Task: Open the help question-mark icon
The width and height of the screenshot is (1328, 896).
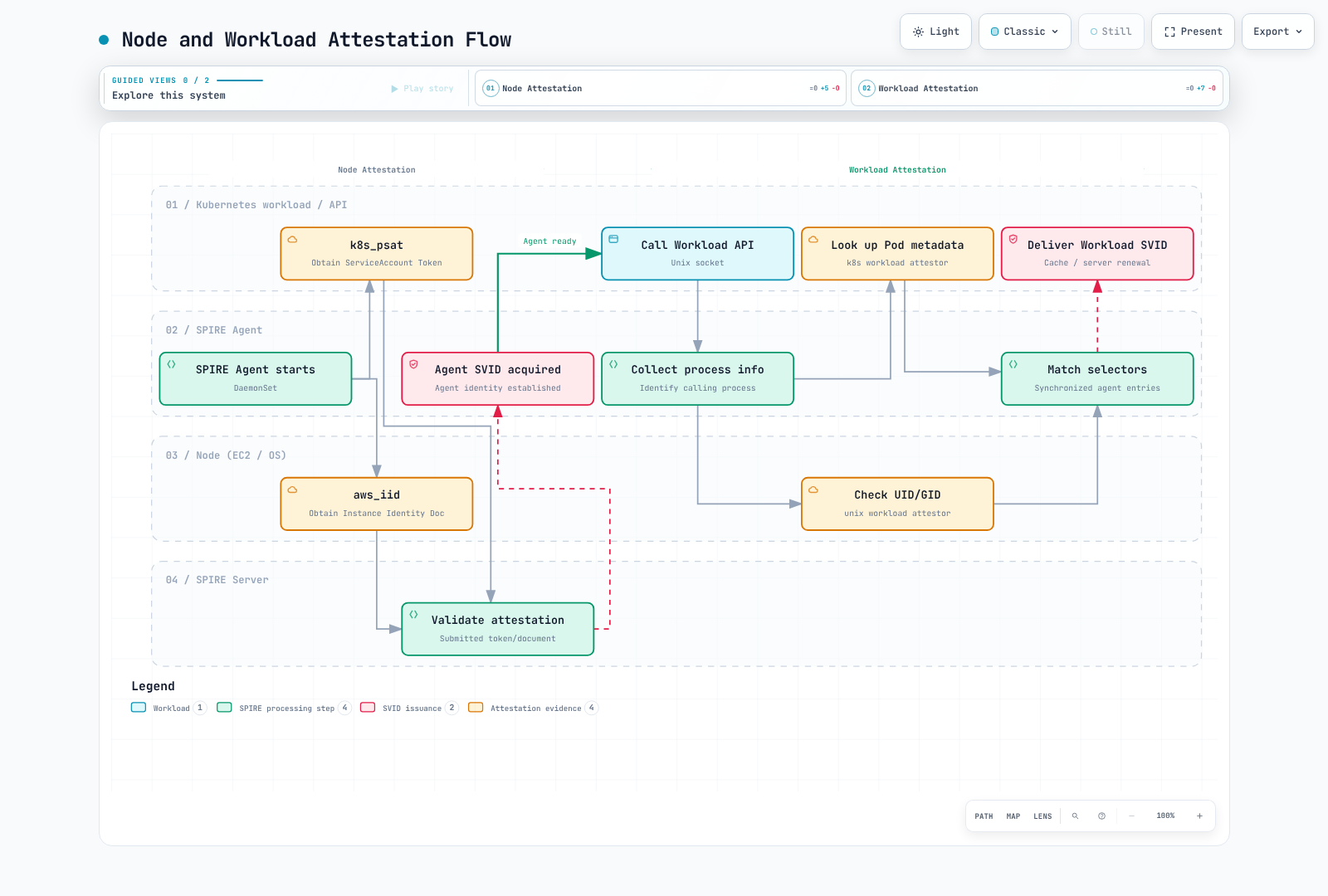Action: 1101,816
